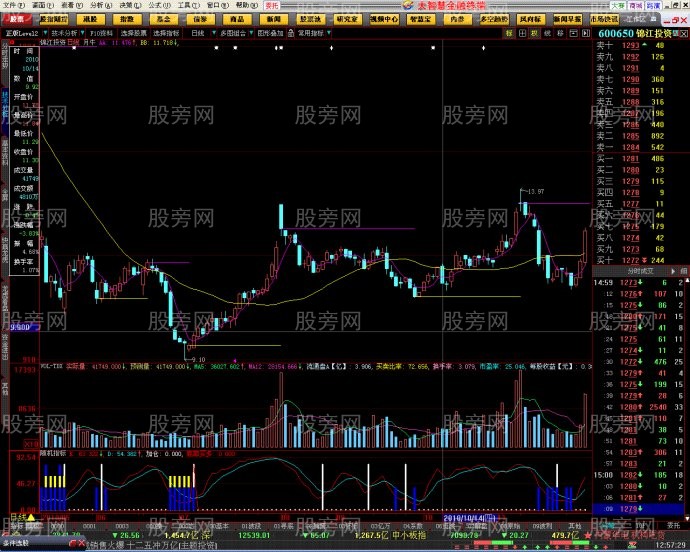Toggle the 统 statistics icon
Screen dimensions: 690x552
547,33
